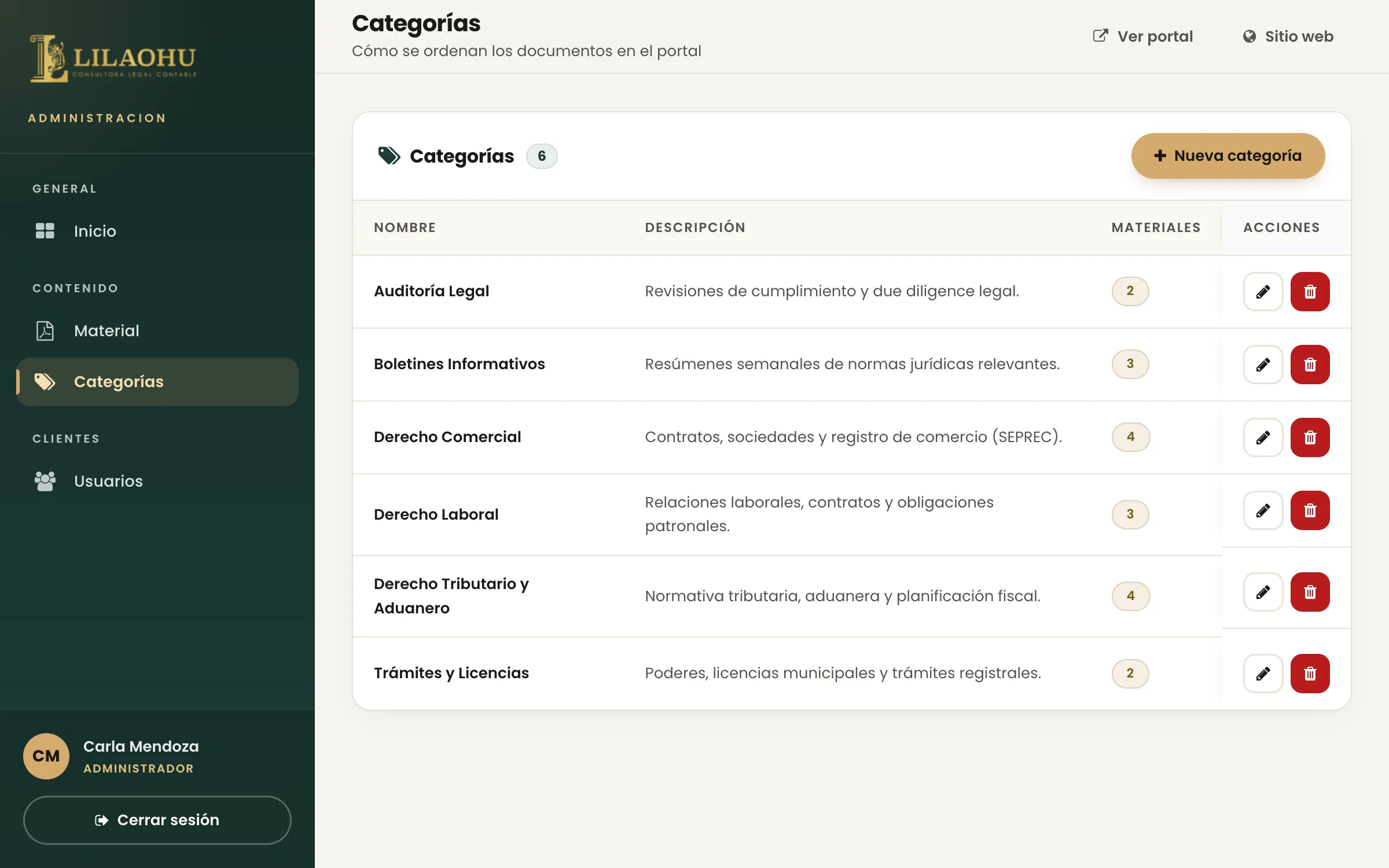Click the Nombre column header

click(x=405, y=227)
